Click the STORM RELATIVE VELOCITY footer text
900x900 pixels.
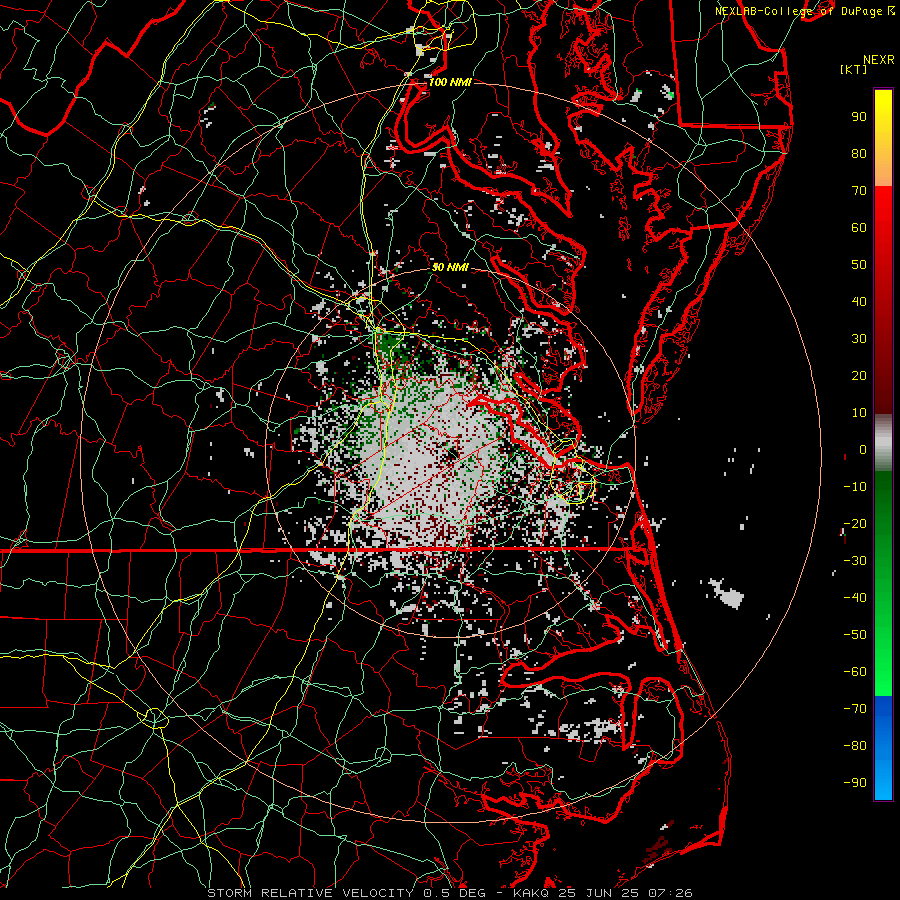click(310, 893)
